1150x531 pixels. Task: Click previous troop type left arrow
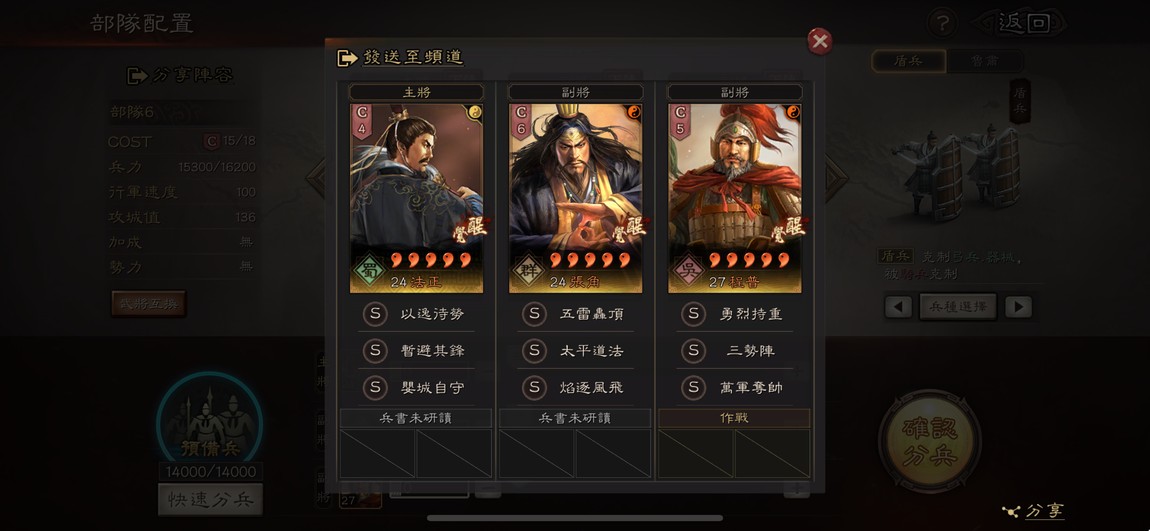coord(898,307)
